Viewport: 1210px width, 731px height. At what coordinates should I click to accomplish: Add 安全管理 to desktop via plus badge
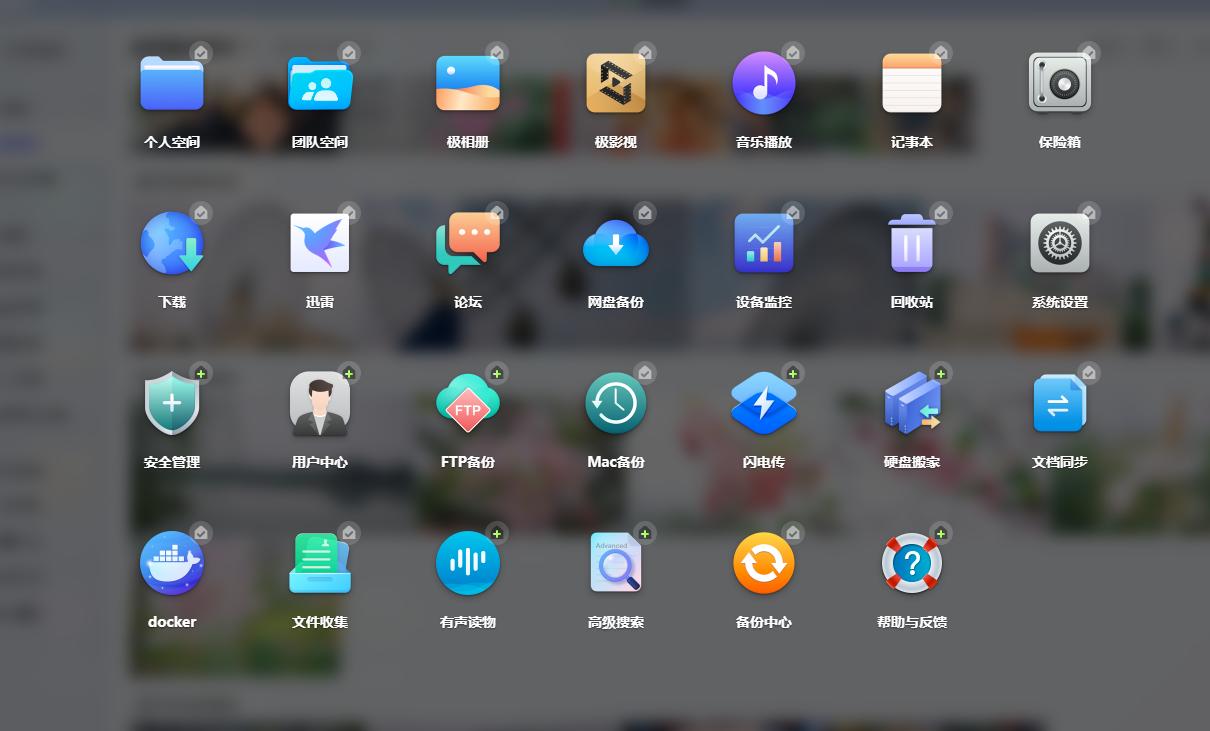(201, 373)
